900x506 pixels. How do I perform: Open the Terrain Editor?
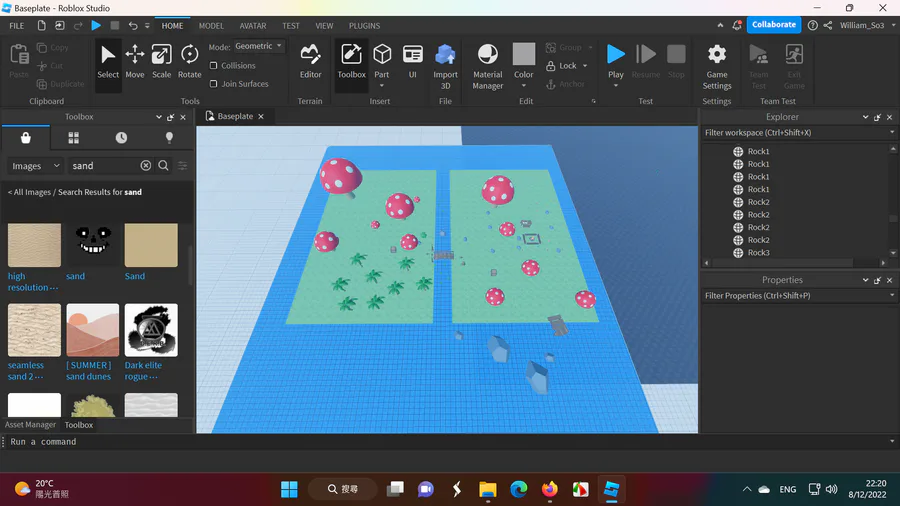click(311, 62)
